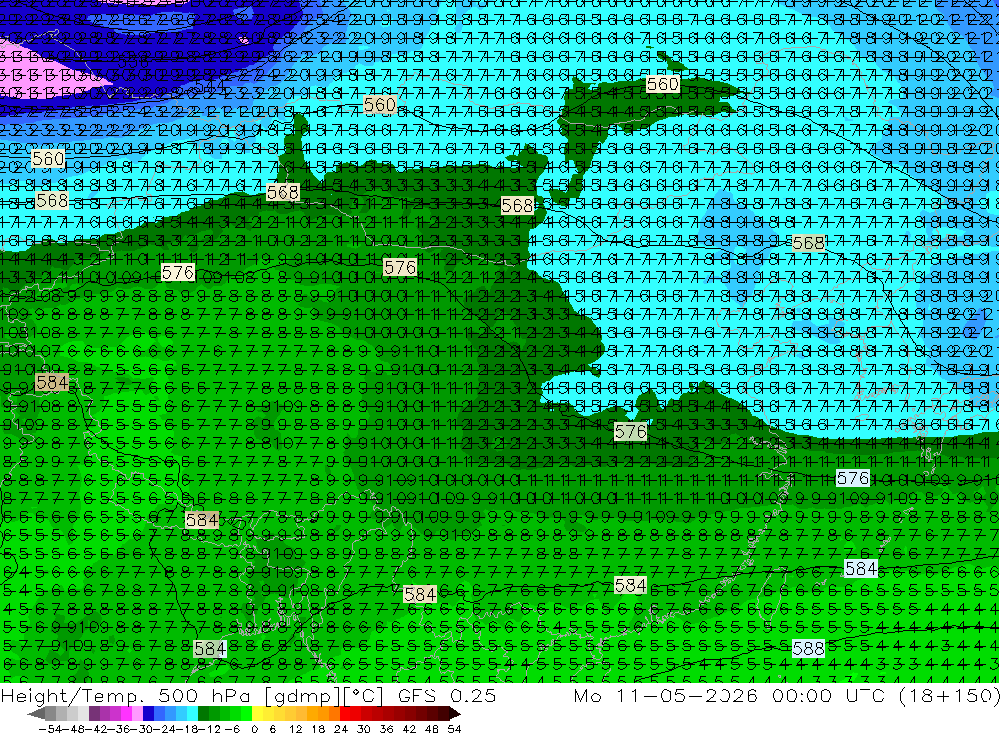The width and height of the screenshot is (1000, 733).
Task: Click the rightmost 584 contour label
Action: (860, 568)
